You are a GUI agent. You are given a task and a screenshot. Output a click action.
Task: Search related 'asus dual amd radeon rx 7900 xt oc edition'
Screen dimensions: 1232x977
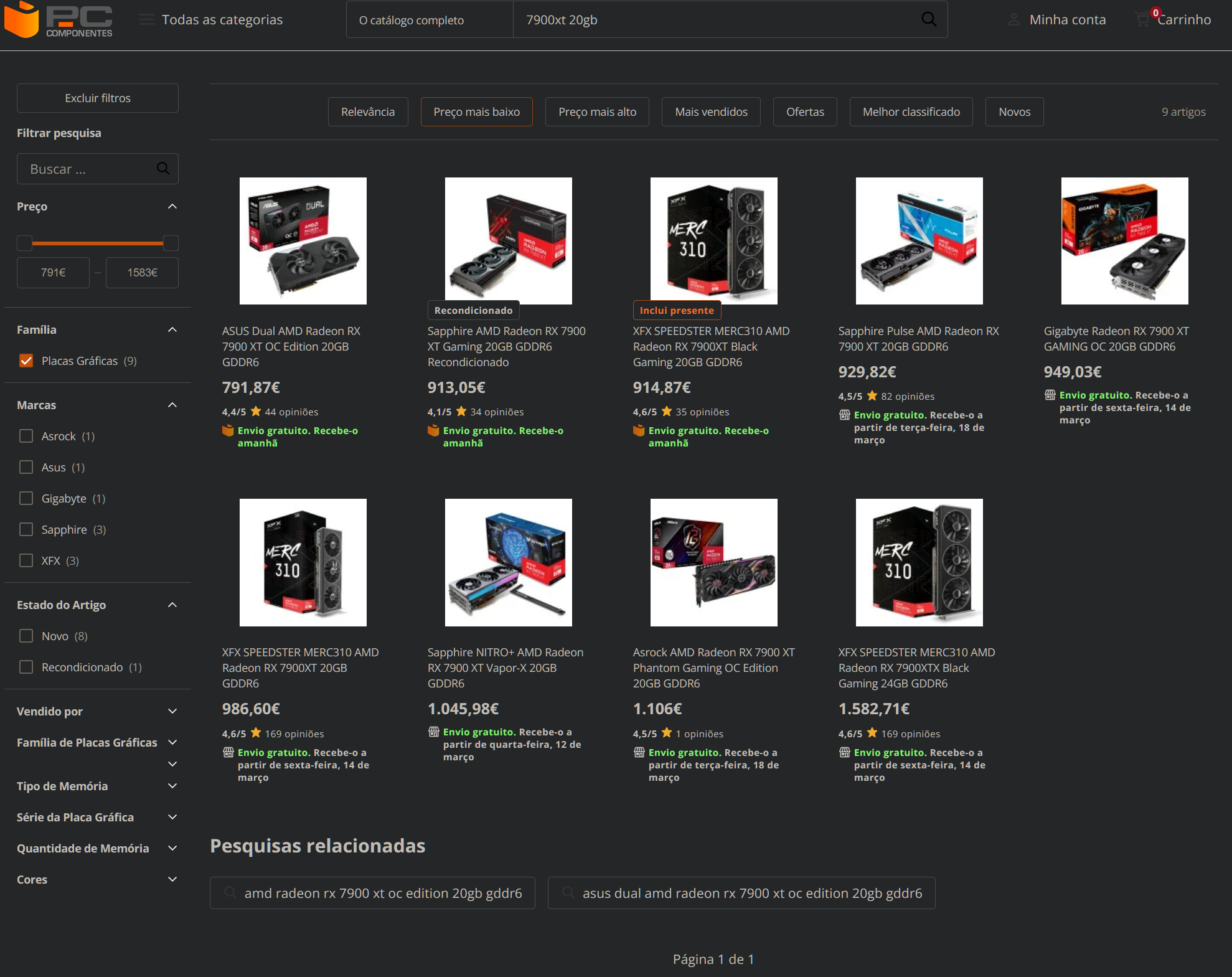(741, 893)
